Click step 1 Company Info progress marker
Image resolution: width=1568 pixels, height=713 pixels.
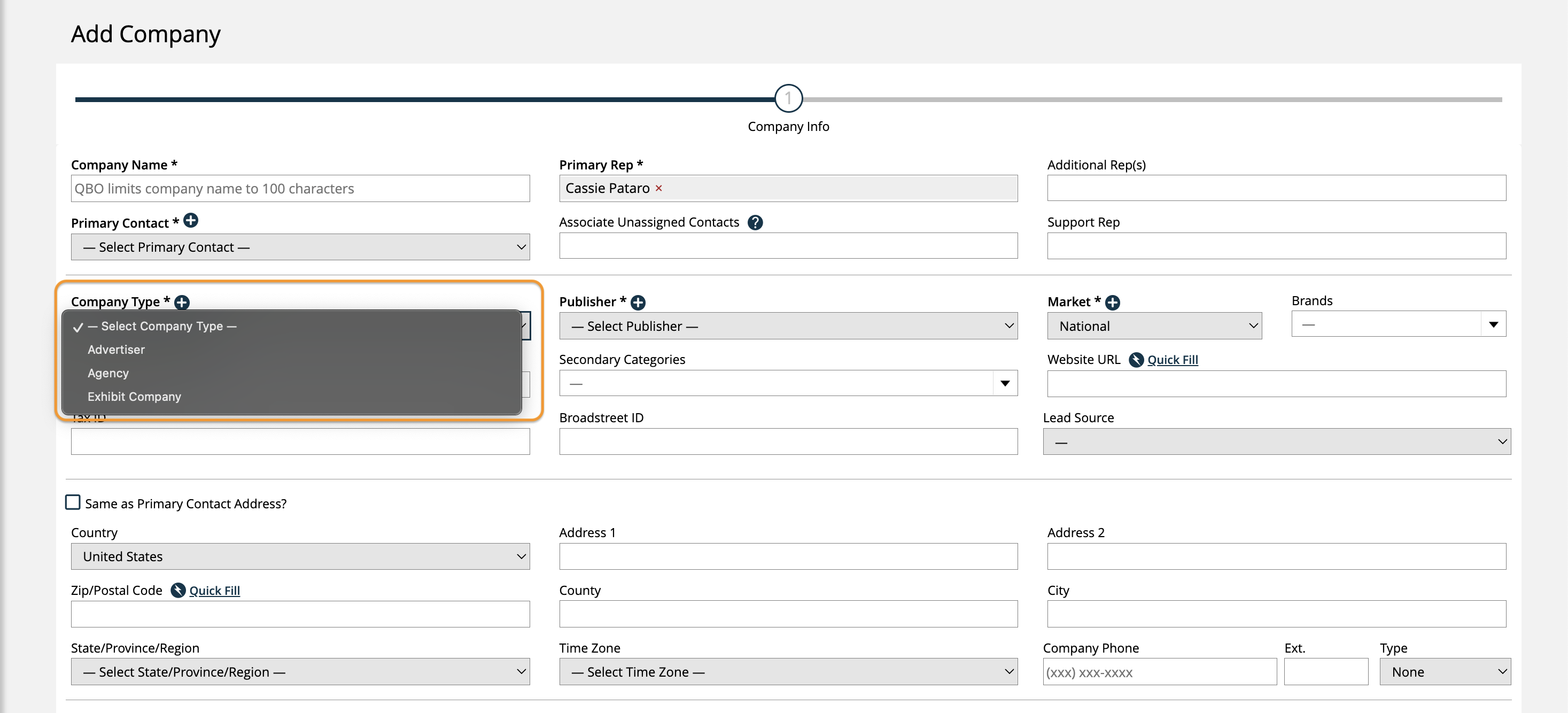pyautogui.click(x=788, y=99)
